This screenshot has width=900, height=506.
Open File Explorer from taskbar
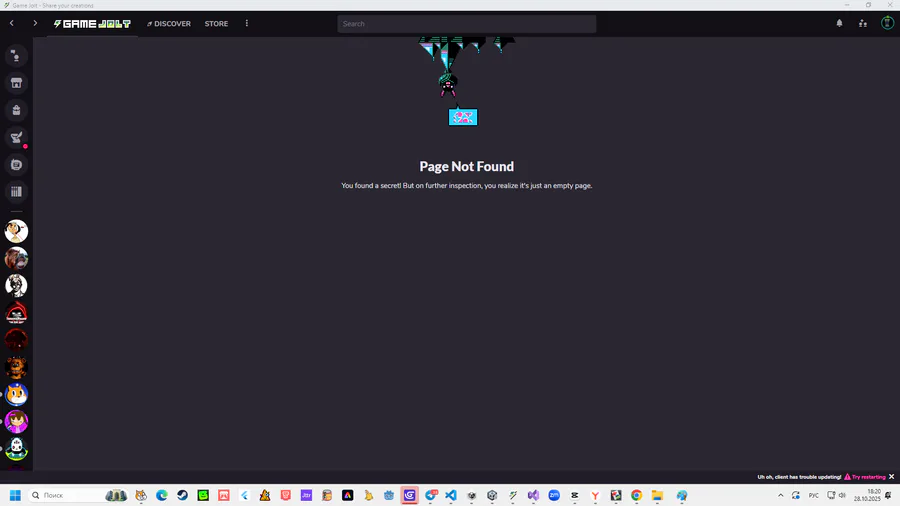click(x=657, y=495)
